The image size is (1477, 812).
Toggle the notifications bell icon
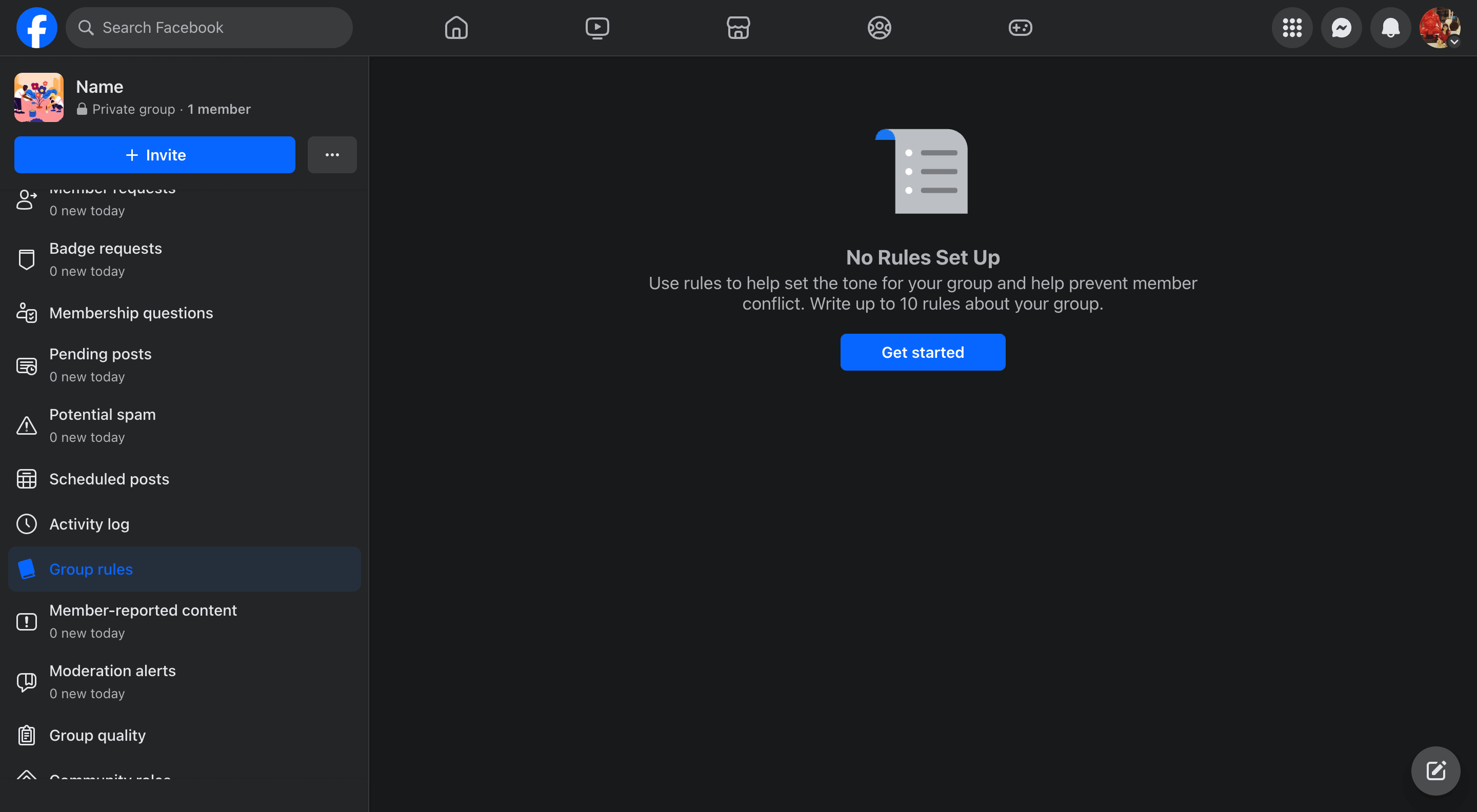1391,27
